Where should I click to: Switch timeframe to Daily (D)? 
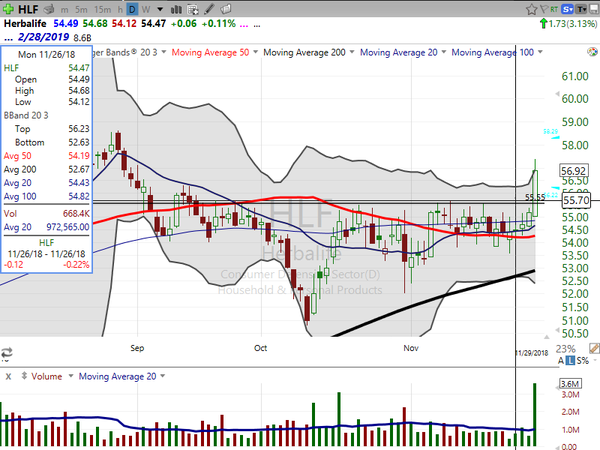[x=132, y=9]
